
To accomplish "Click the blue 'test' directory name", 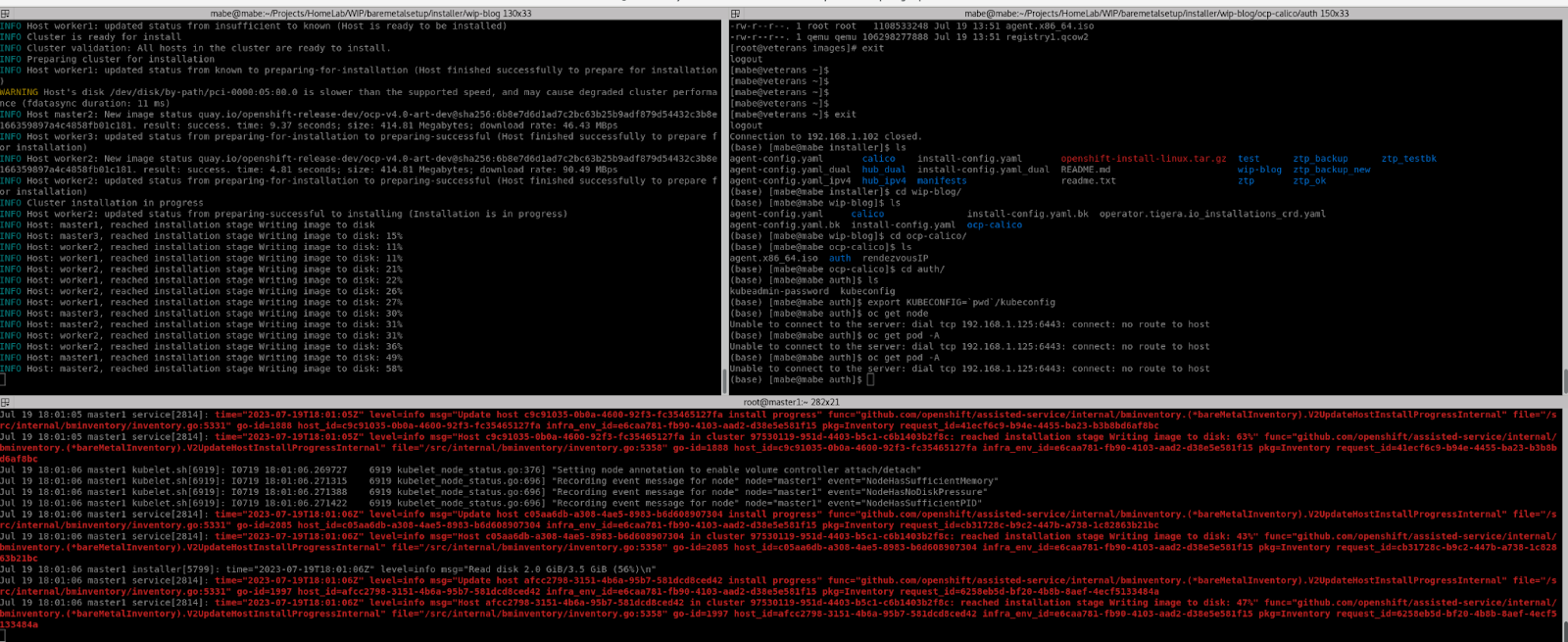I will click(1249, 159).
